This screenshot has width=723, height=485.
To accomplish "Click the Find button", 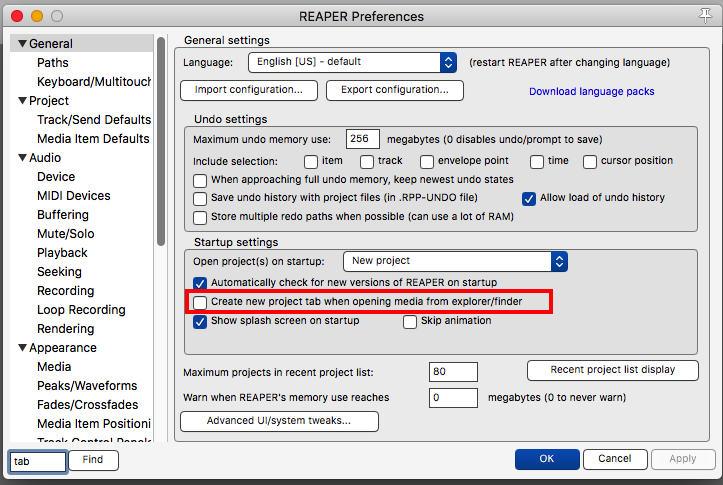I will click(x=93, y=460).
